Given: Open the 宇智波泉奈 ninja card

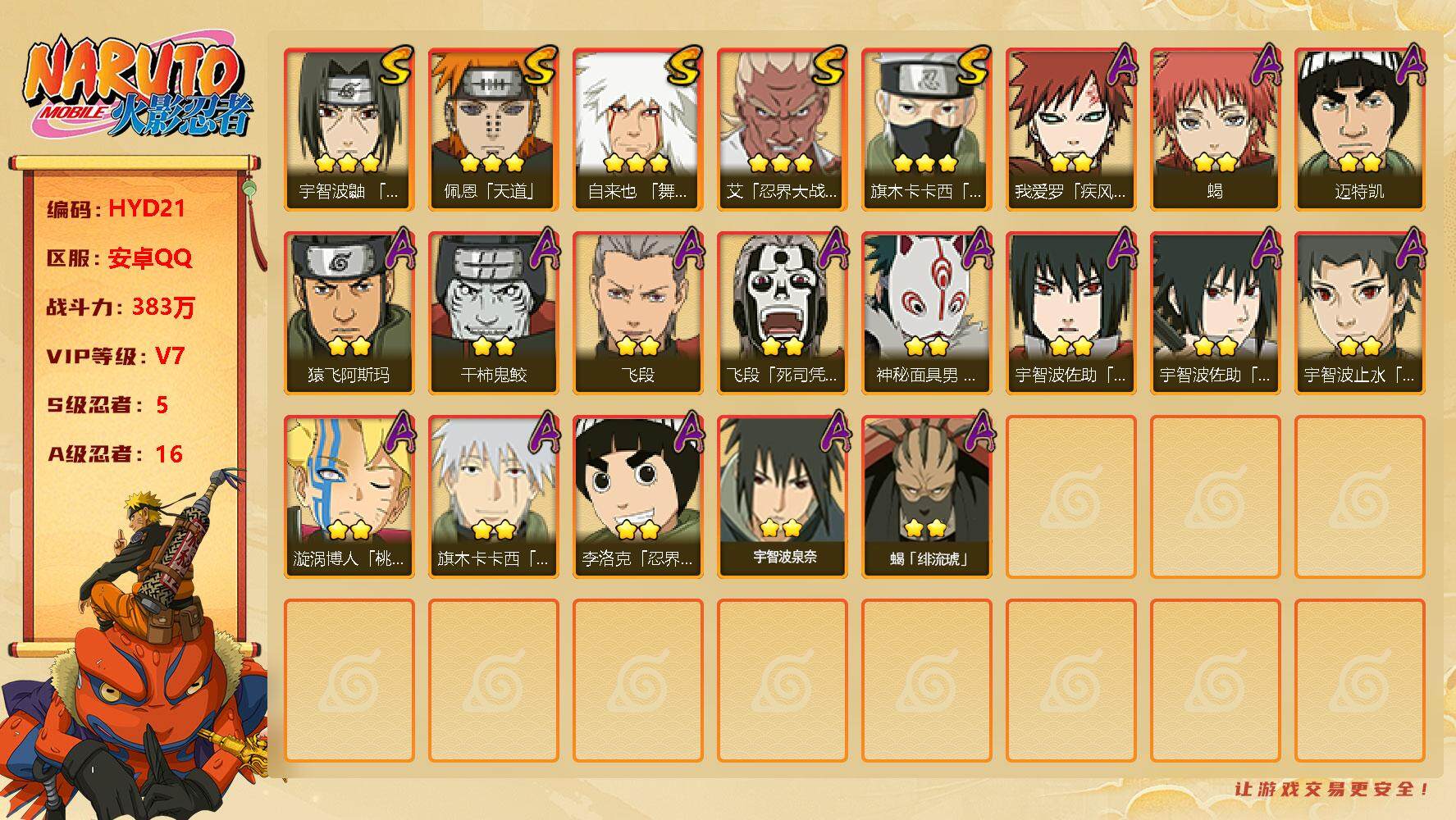Looking at the screenshot, I should (783, 497).
